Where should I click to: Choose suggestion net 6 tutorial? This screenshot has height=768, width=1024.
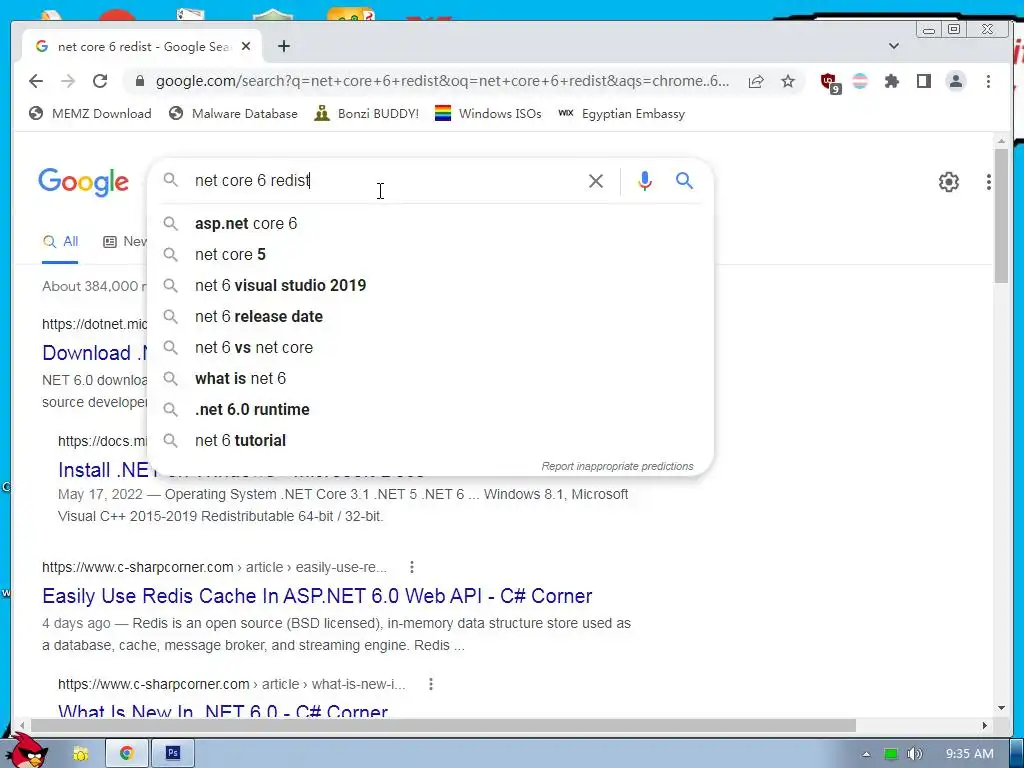click(x=431, y=441)
